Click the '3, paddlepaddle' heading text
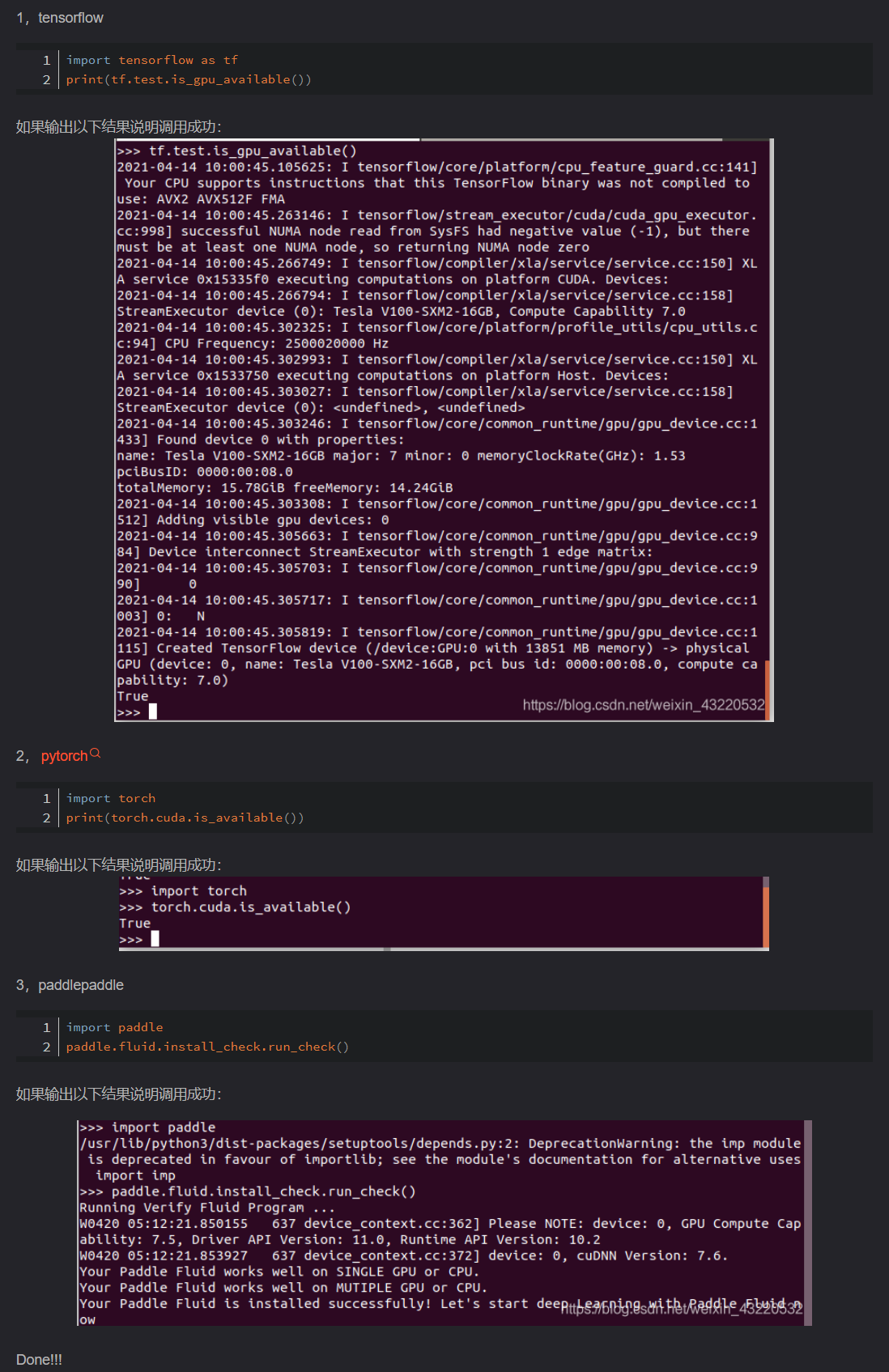Image resolution: width=889 pixels, height=1372 pixels. (70, 985)
